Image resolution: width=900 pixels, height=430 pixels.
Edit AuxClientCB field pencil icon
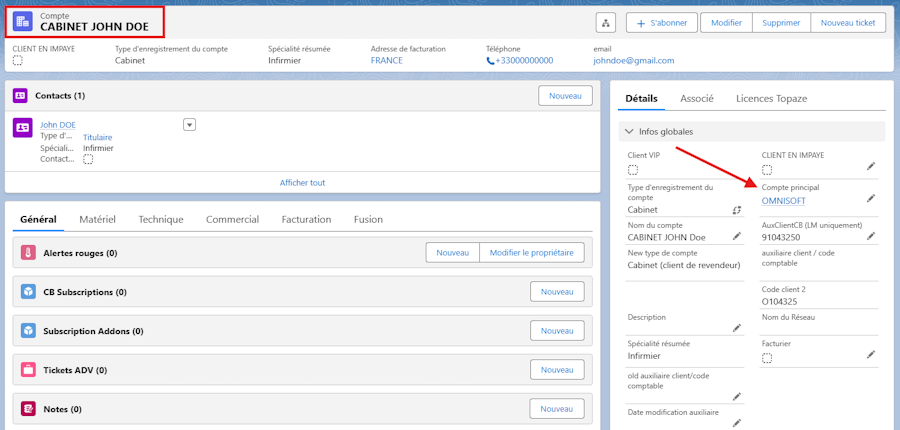click(x=871, y=235)
